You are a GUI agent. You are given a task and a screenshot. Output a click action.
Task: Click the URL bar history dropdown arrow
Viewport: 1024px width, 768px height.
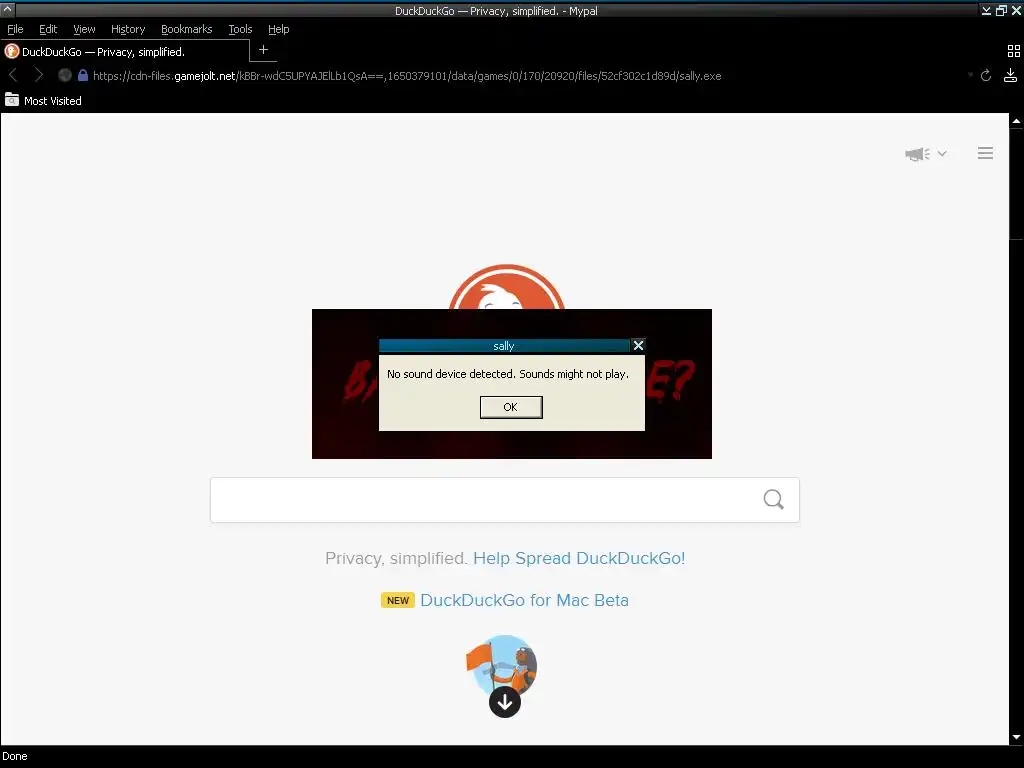click(970, 76)
